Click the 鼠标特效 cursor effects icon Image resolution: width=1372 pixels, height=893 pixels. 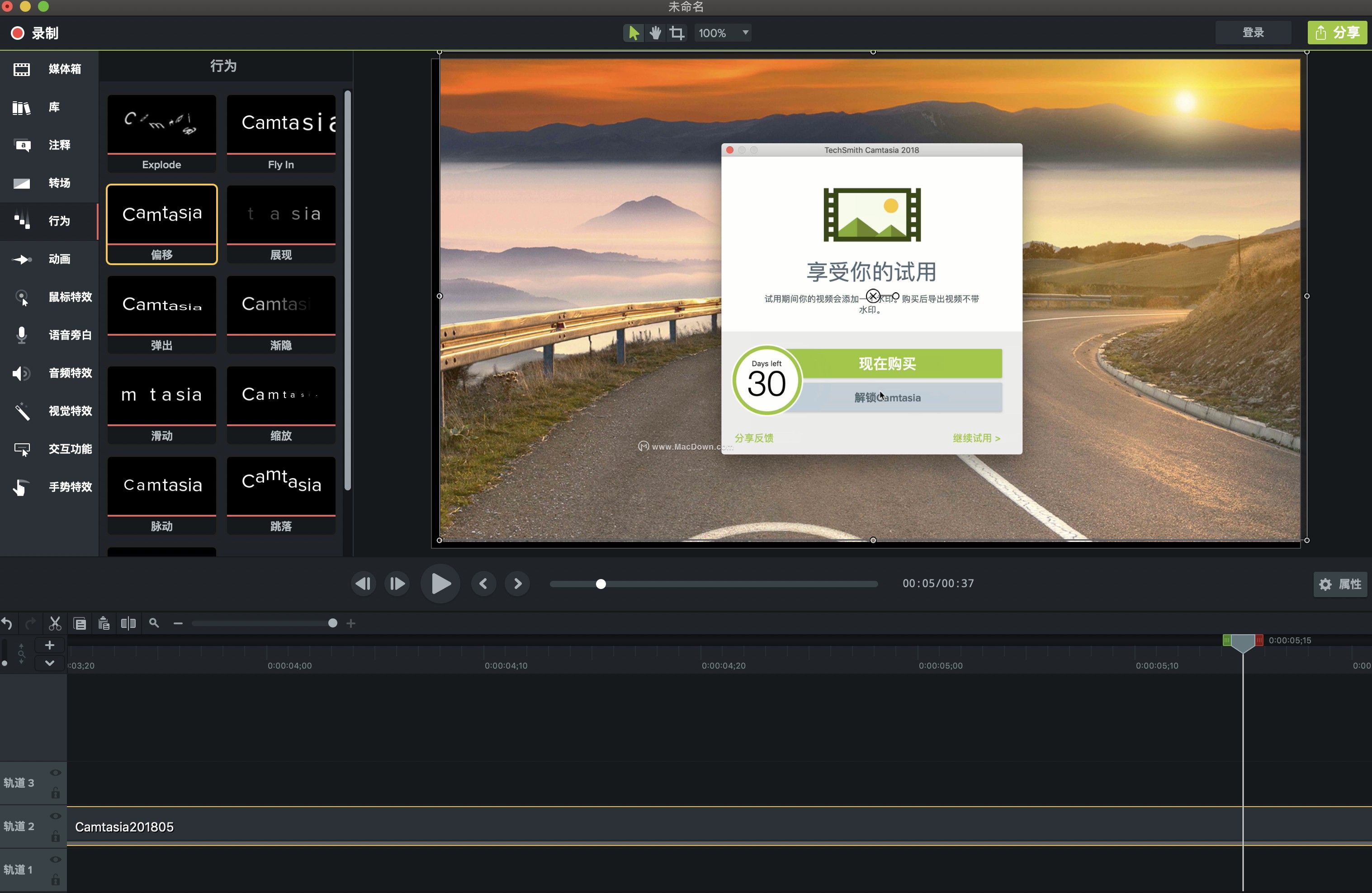point(22,298)
